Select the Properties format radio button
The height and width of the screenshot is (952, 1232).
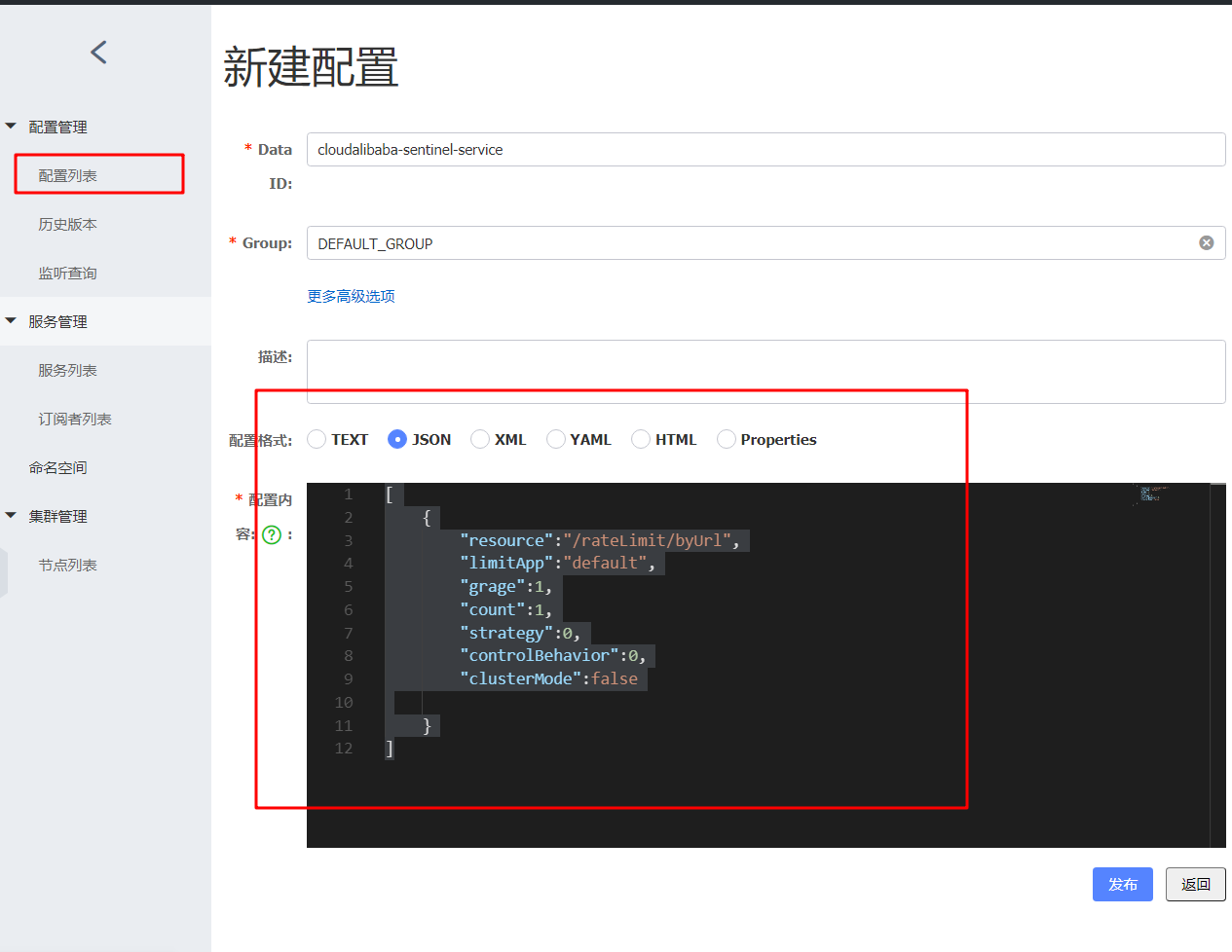[x=727, y=440]
